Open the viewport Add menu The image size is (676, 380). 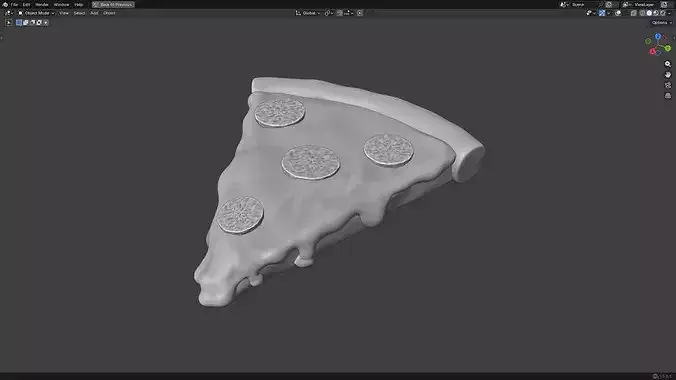click(x=94, y=13)
